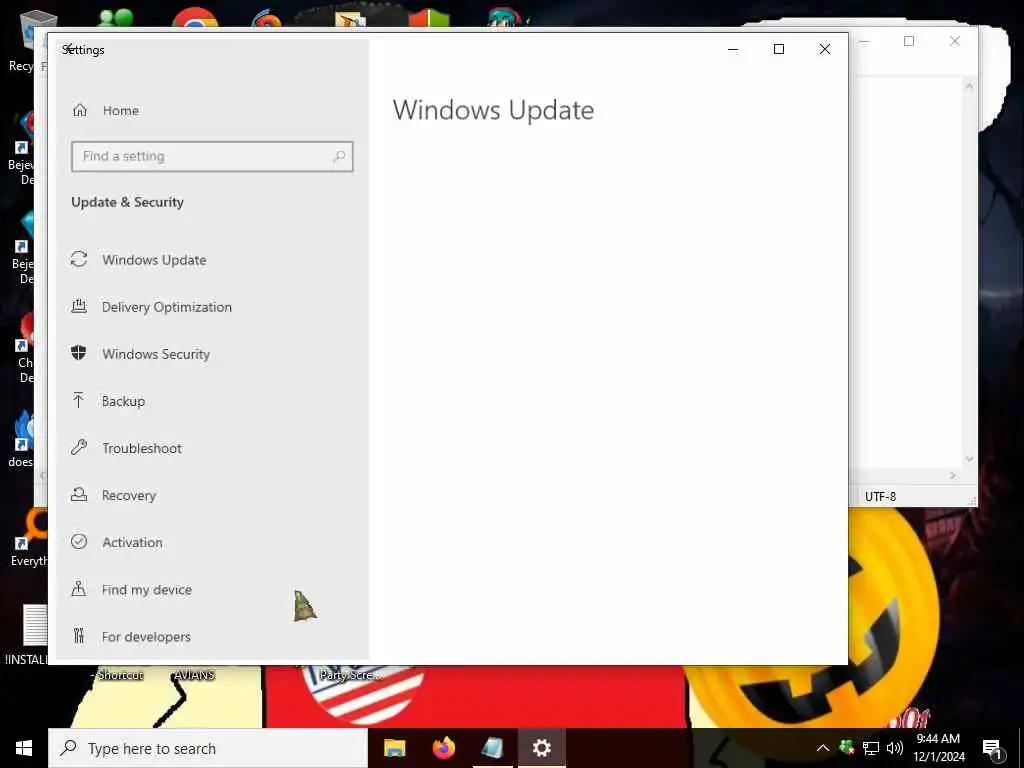Click the Update & Security heading
1024x768 pixels.
(x=127, y=202)
